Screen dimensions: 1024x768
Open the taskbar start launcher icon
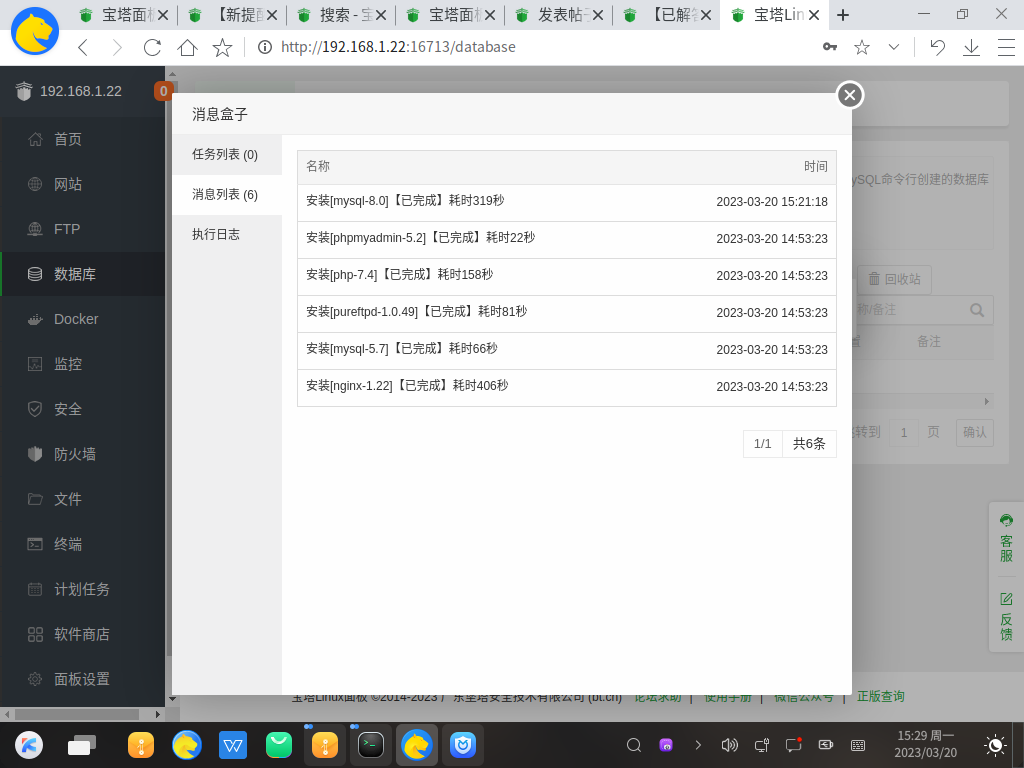(x=29, y=744)
